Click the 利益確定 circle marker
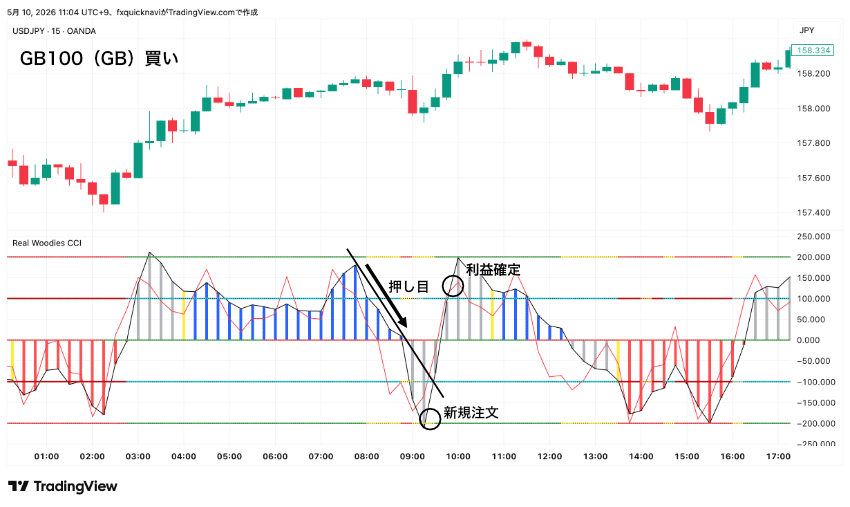Screen dimensions: 850x507 [453, 285]
